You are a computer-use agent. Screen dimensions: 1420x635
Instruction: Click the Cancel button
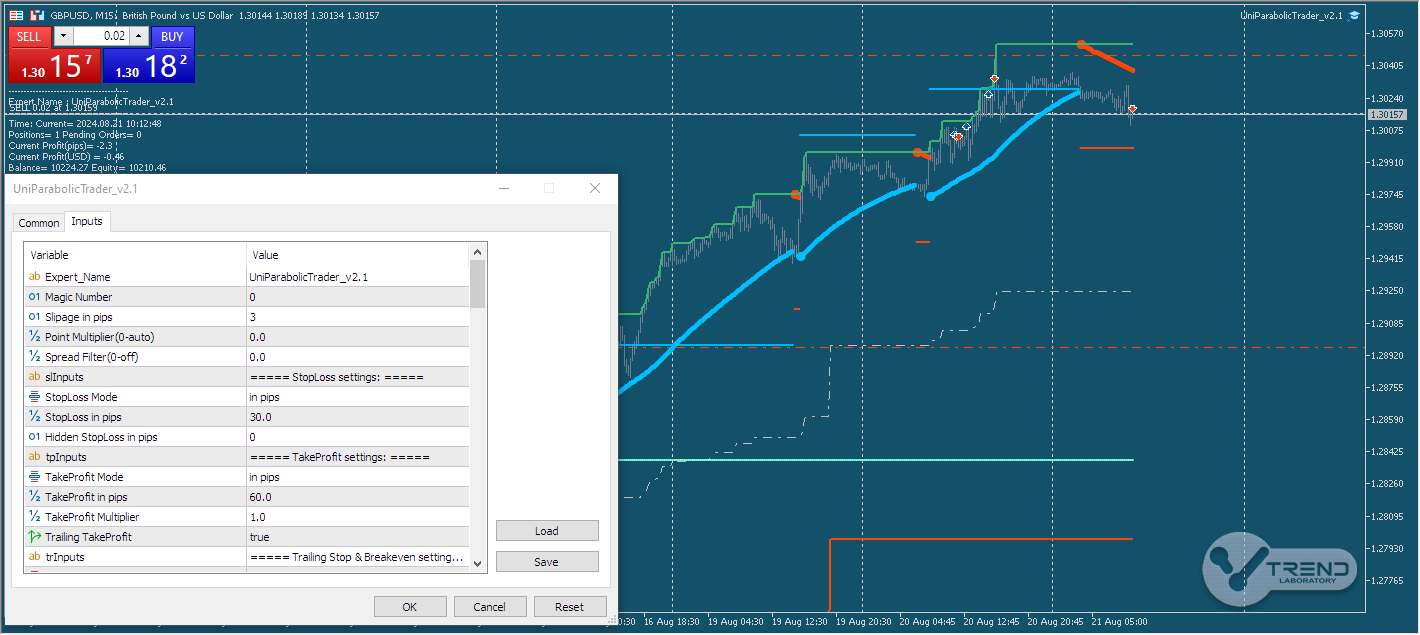(x=490, y=607)
